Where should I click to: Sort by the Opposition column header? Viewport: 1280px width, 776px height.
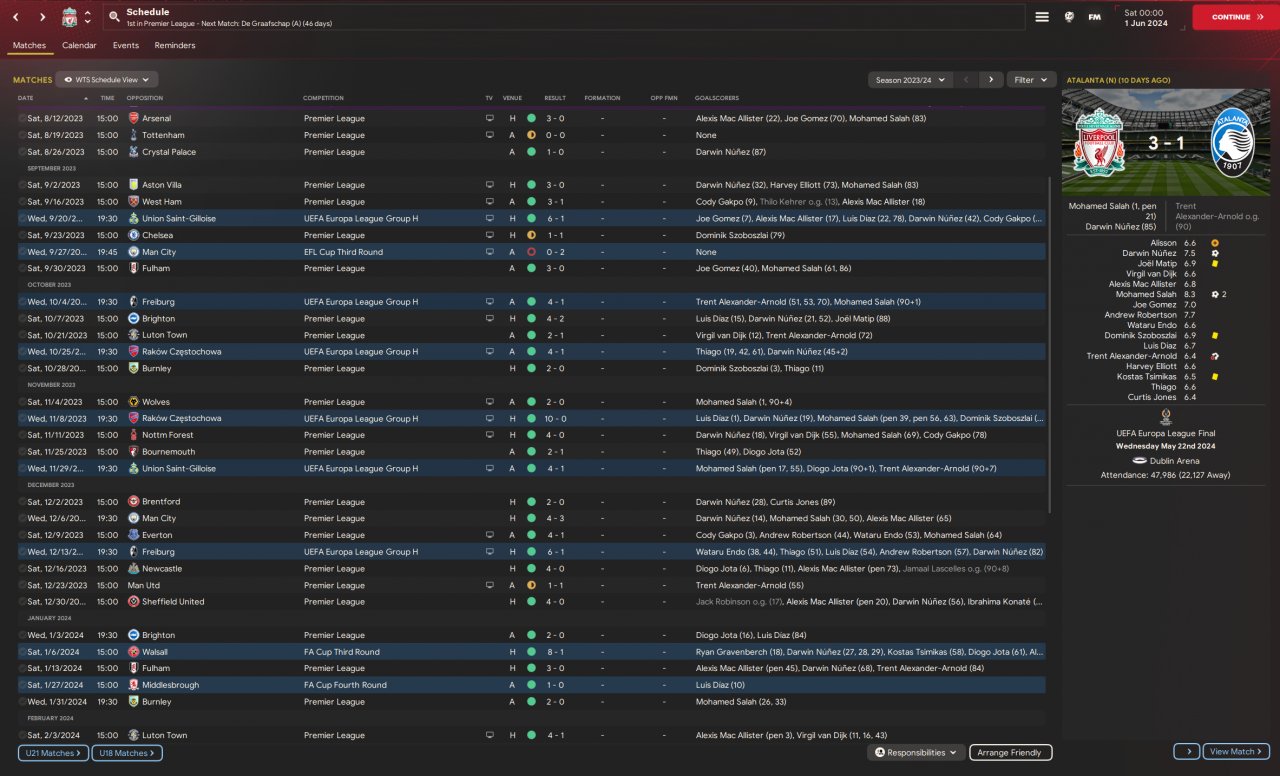coord(145,98)
